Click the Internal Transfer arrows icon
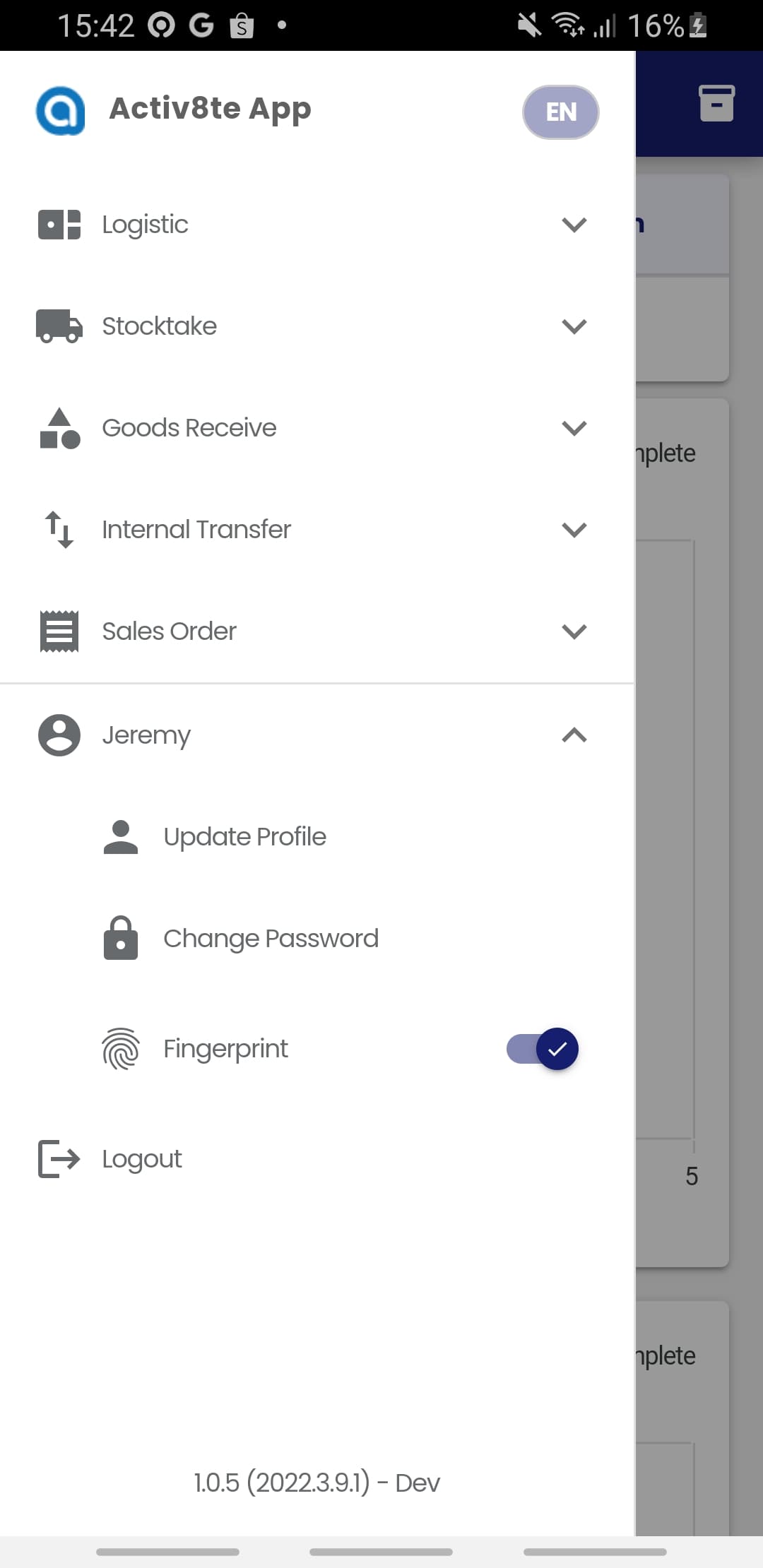The height and width of the screenshot is (1568, 763). (x=59, y=530)
